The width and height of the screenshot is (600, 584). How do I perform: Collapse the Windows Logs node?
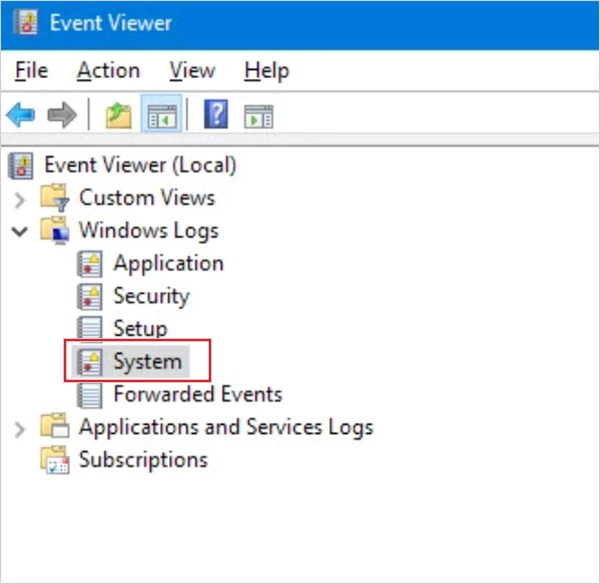[20, 232]
